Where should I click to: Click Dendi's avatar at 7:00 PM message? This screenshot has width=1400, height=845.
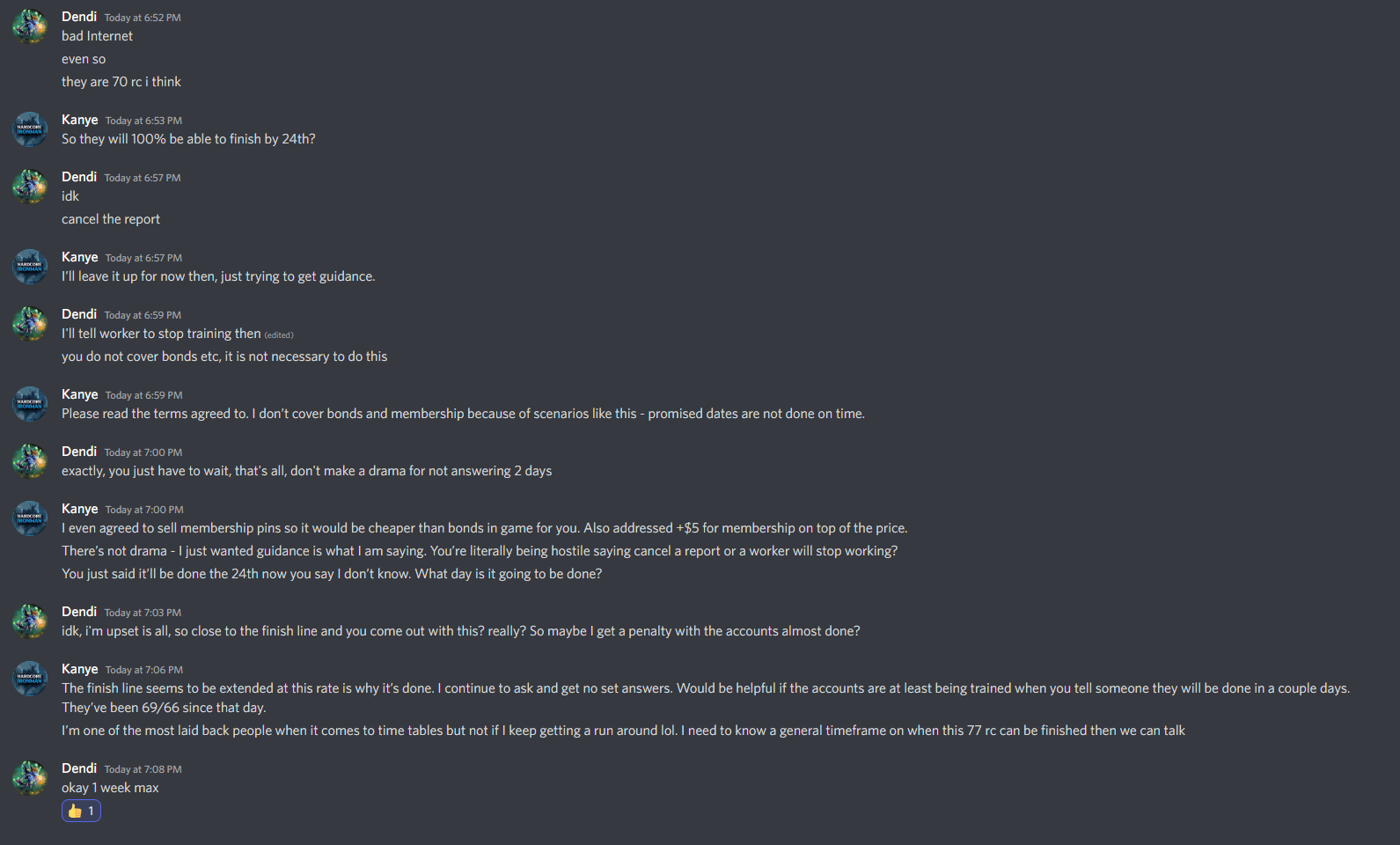(x=30, y=461)
